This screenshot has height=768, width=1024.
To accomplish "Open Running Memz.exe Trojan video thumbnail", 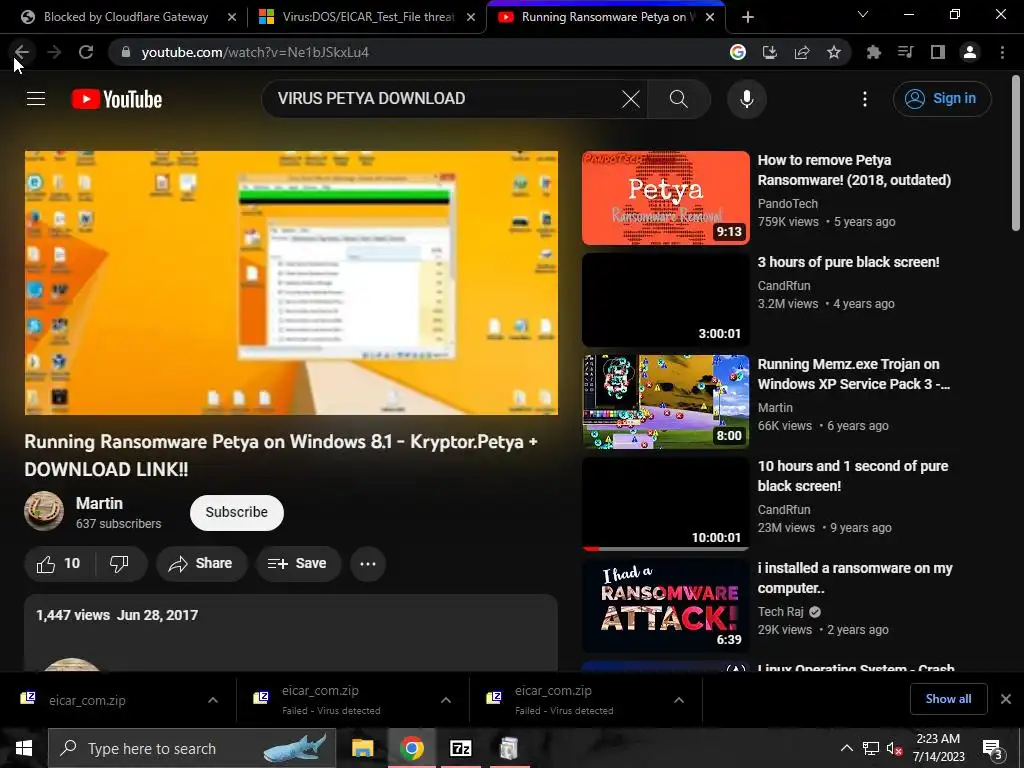I will (x=665, y=402).
